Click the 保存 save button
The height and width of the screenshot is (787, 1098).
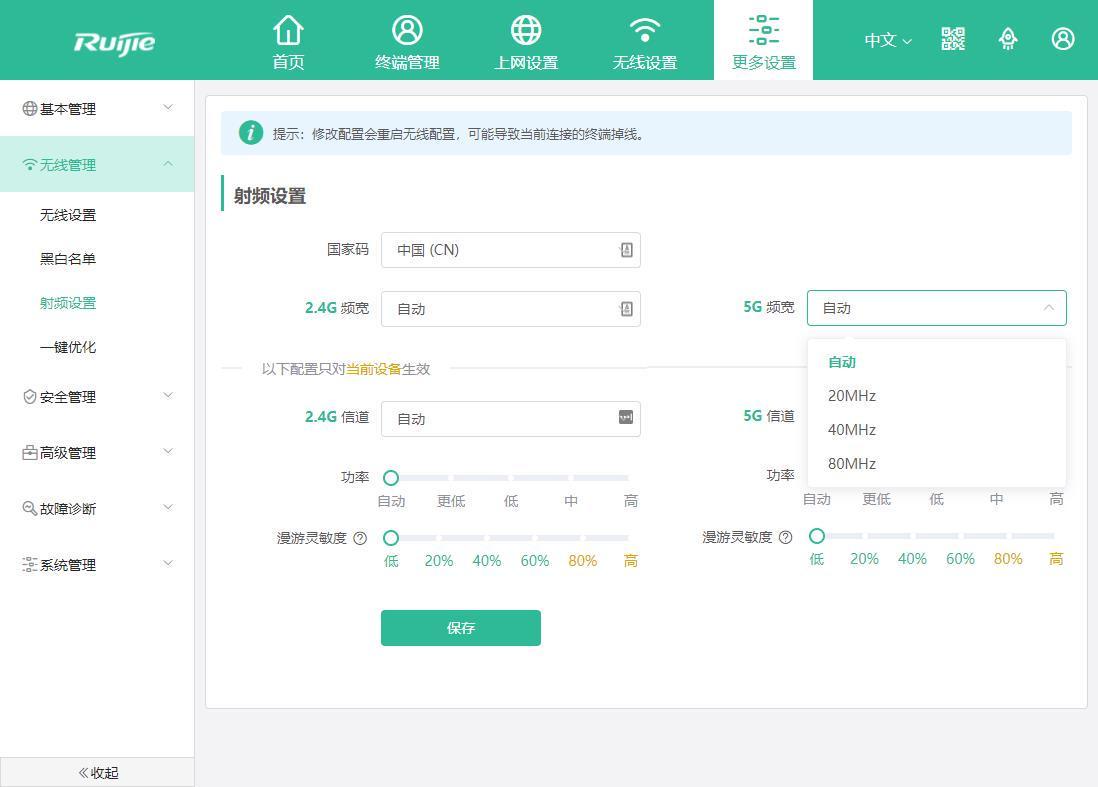click(x=461, y=627)
